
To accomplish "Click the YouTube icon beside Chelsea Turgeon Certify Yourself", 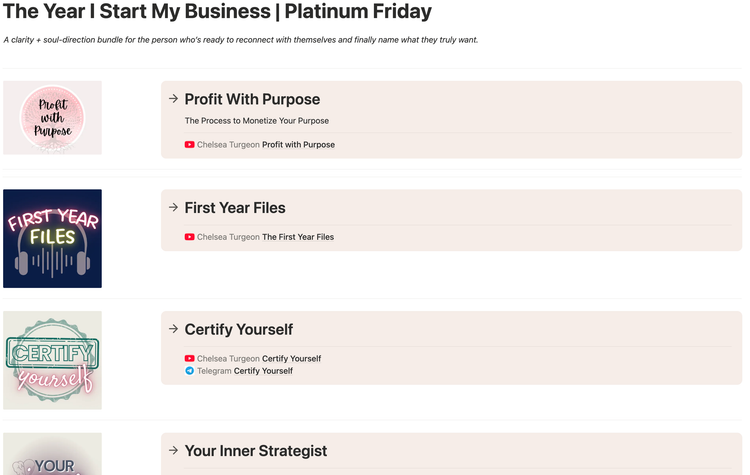I will (x=189, y=359).
